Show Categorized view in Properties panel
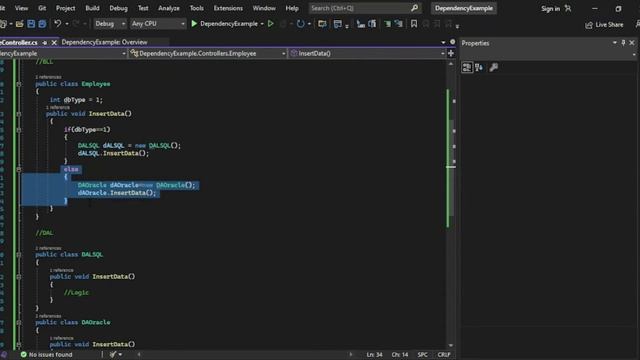Image resolution: width=640 pixels, height=360 pixels. (x=467, y=67)
